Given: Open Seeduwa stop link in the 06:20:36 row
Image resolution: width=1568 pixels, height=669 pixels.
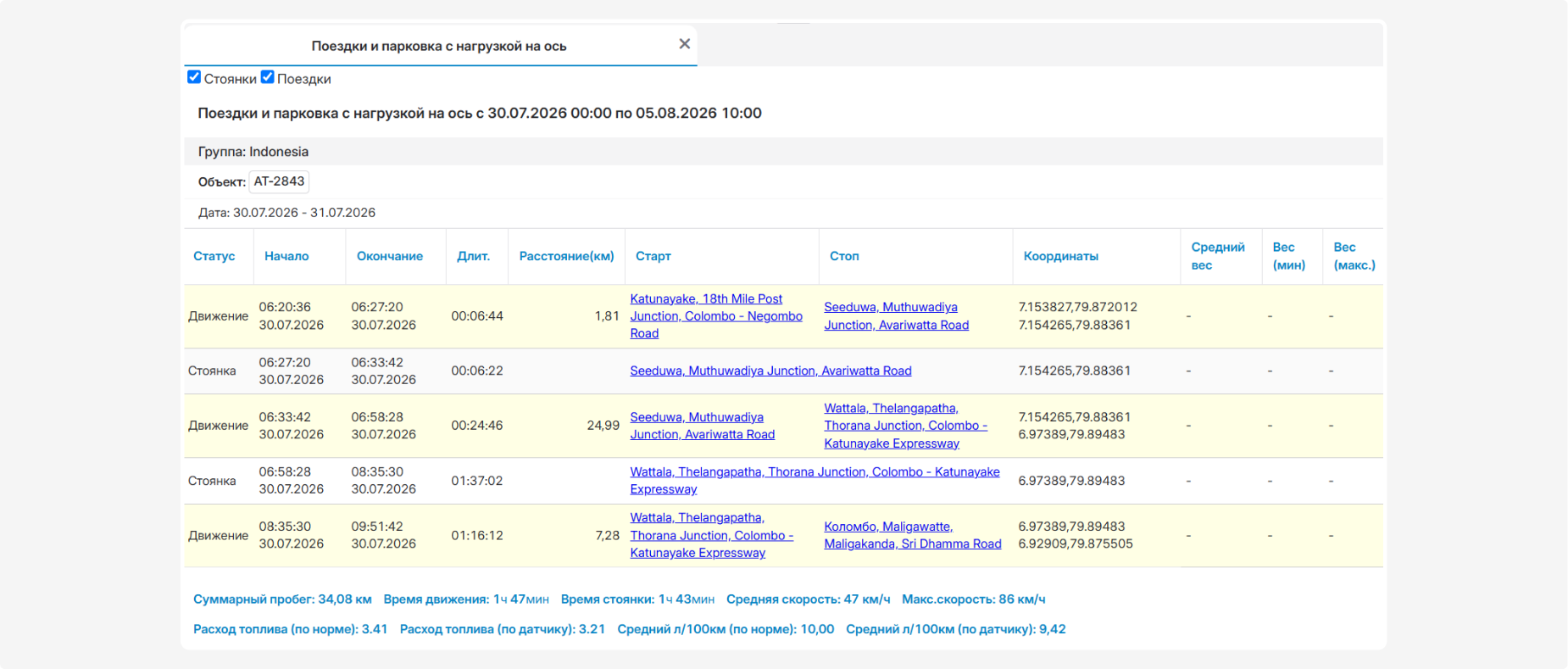Looking at the screenshot, I should click(897, 316).
